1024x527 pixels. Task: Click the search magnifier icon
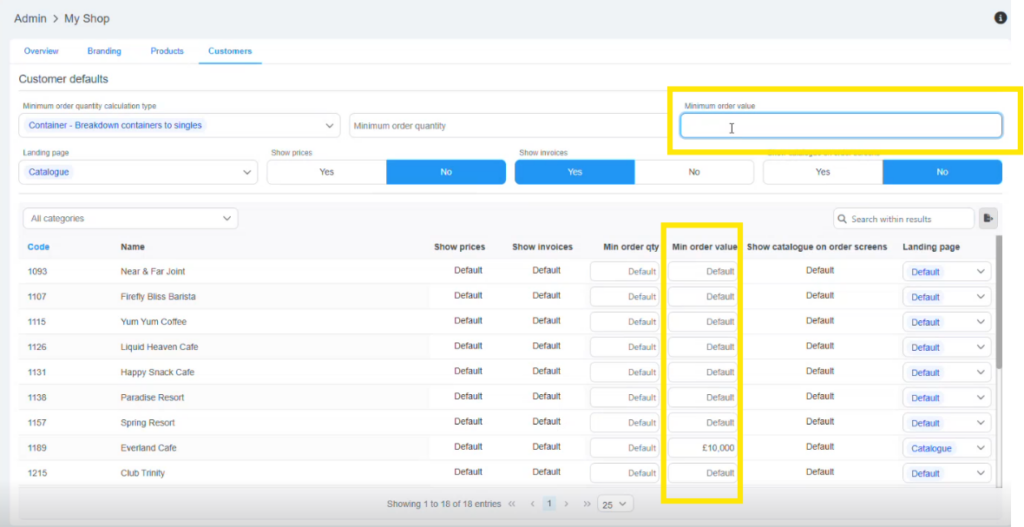point(842,219)
